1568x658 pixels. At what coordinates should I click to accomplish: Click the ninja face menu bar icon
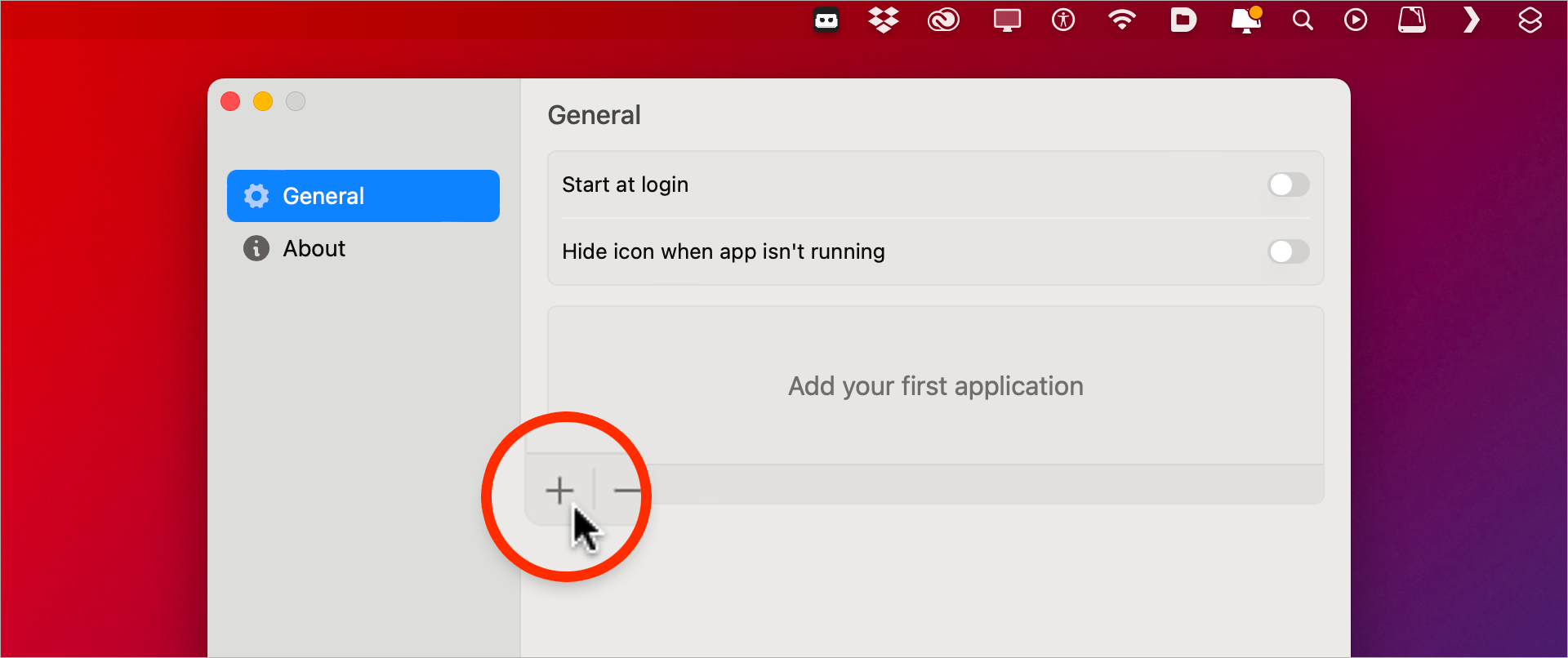[x=826, y=20]
